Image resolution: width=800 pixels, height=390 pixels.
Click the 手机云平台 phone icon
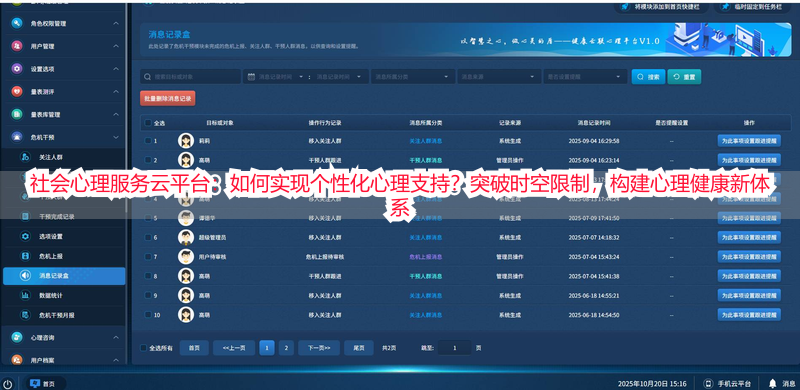pyautogui.click(x=708, y=383)
